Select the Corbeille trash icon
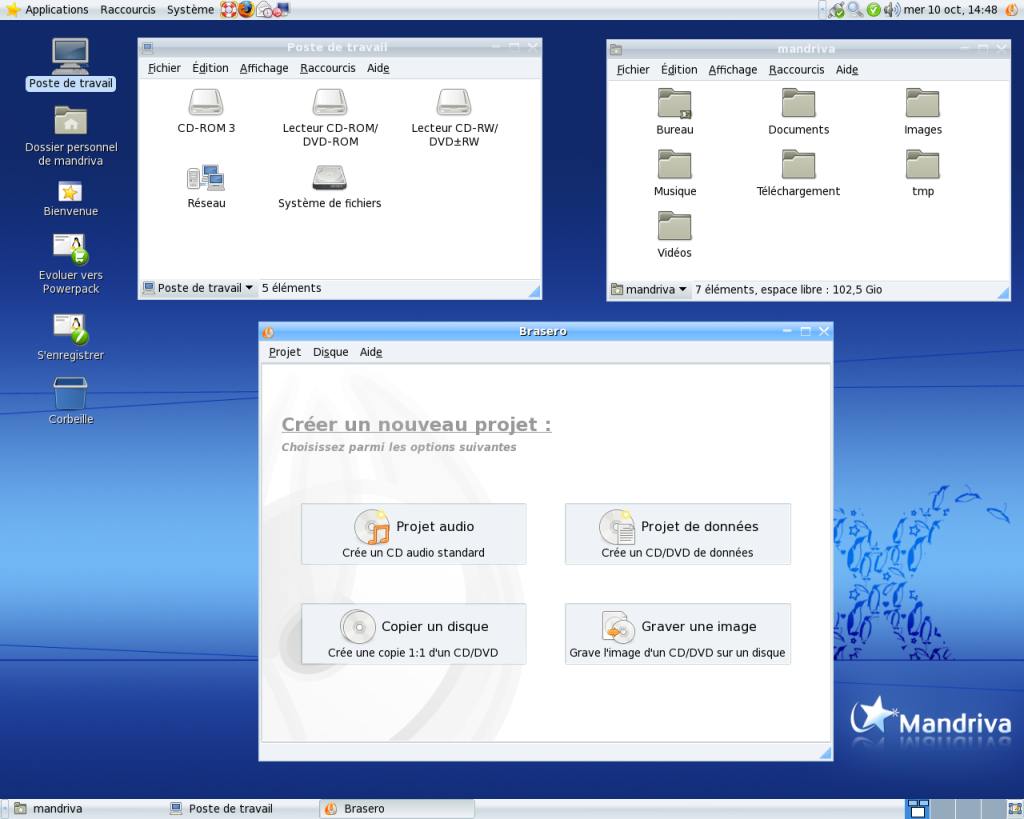The width and height of the screenshot is (1024, 819). click(71, 401)
